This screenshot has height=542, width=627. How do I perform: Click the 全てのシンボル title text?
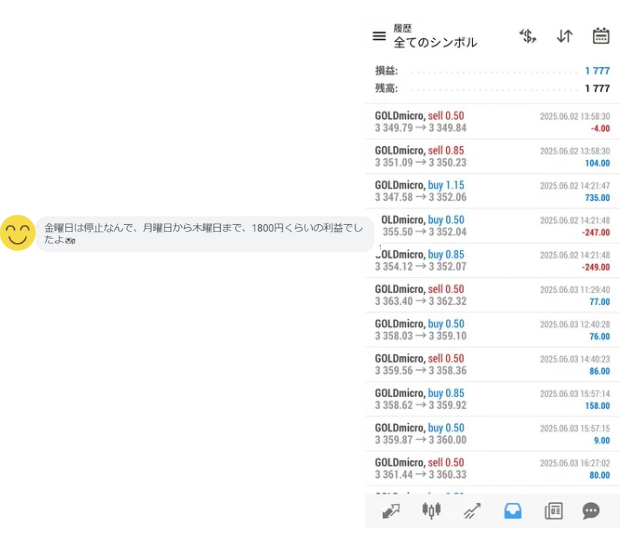[x=435, y=43]
